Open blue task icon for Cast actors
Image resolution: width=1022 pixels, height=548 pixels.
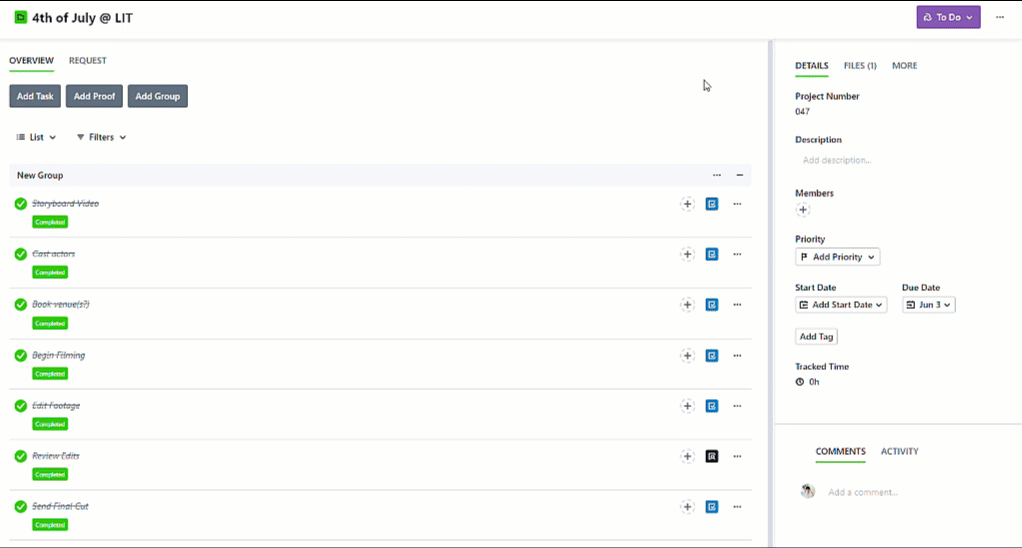click(x=712, y=254)
